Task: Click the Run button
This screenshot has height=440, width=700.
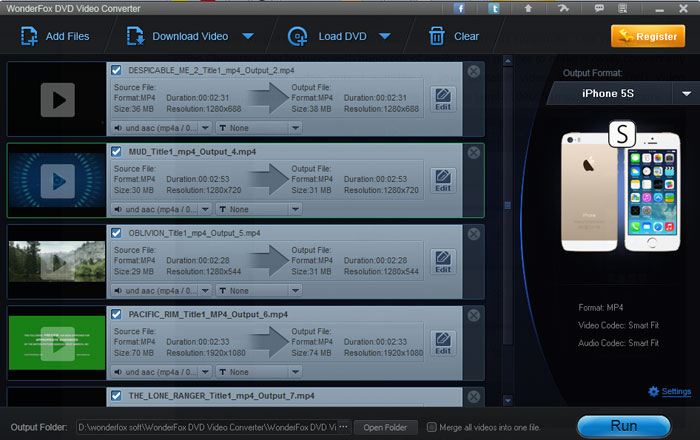Action: [x=624, y=426]
